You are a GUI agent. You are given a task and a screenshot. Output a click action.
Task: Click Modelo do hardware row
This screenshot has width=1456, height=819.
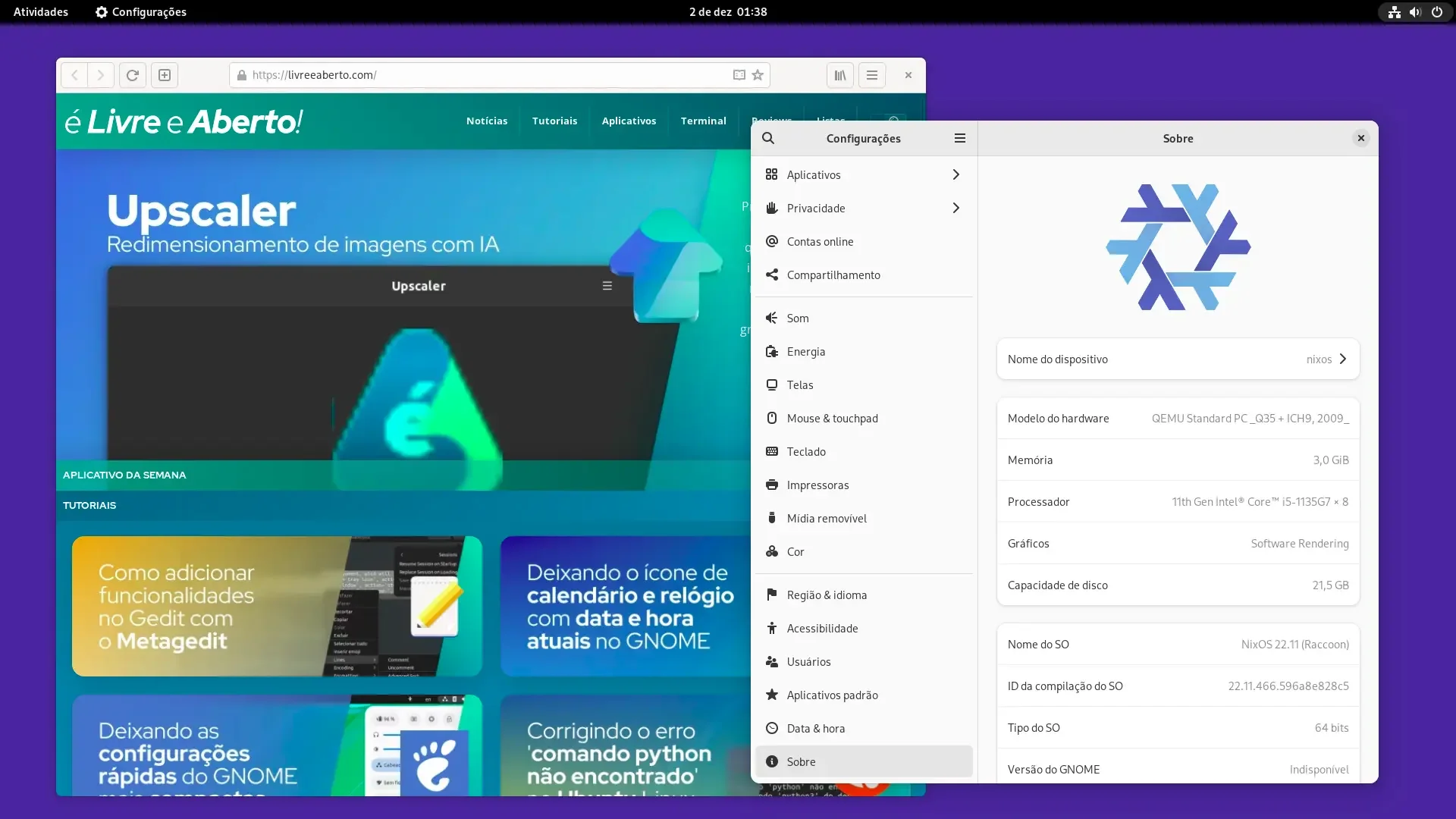pos(1178,419)
